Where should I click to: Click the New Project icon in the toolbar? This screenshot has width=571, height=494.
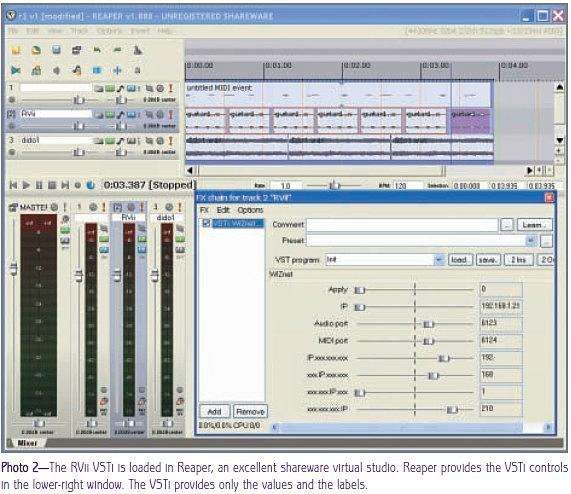(16, 50)
